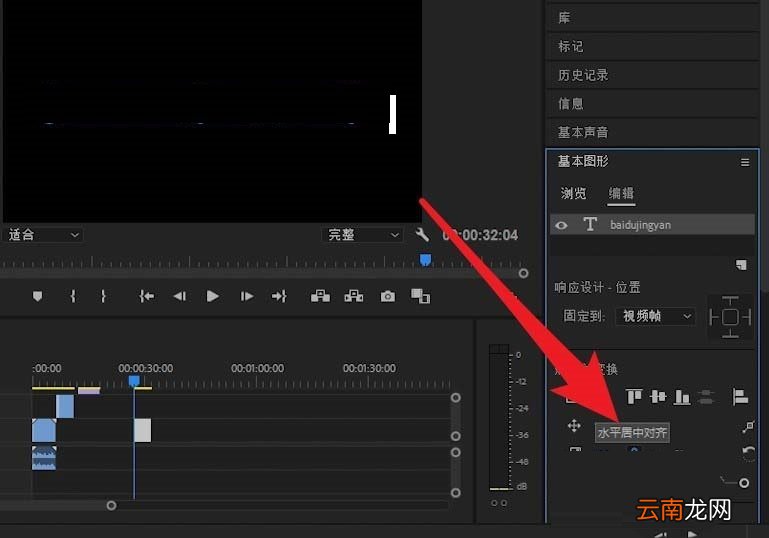769x538 pixels.
Task: Jump to the Out point
Action: click(279, 296)
